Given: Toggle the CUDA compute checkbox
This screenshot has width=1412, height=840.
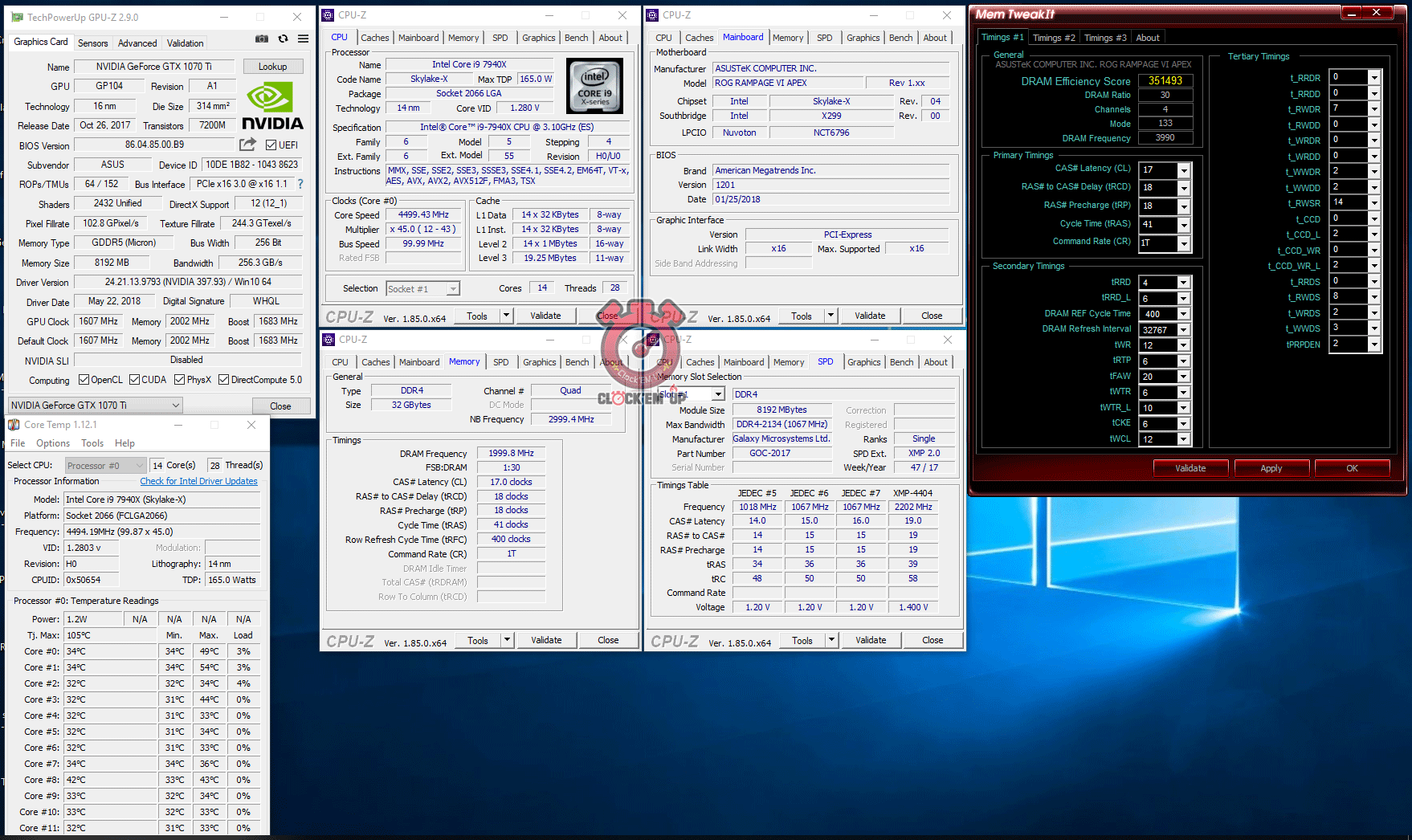Looking at the screenshot, I should 133,379.
